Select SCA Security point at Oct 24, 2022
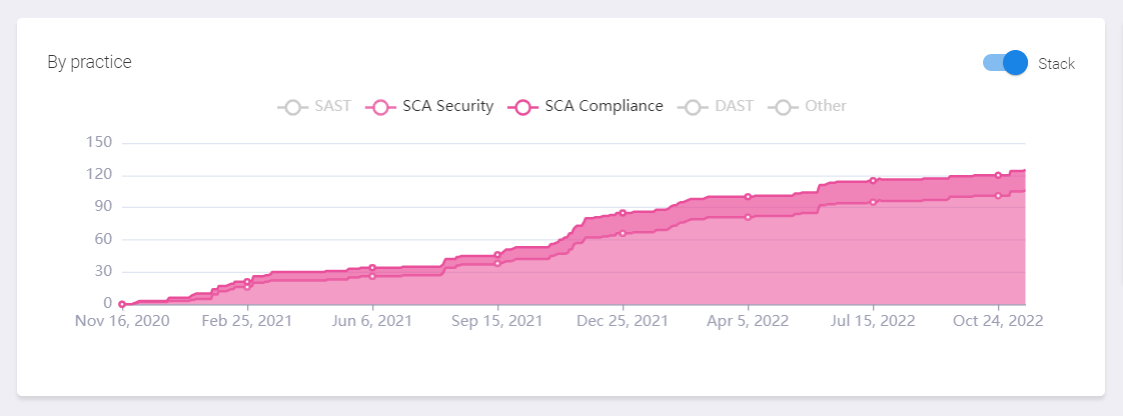Viewport: 1123px width, 416px height. point(998,196)
